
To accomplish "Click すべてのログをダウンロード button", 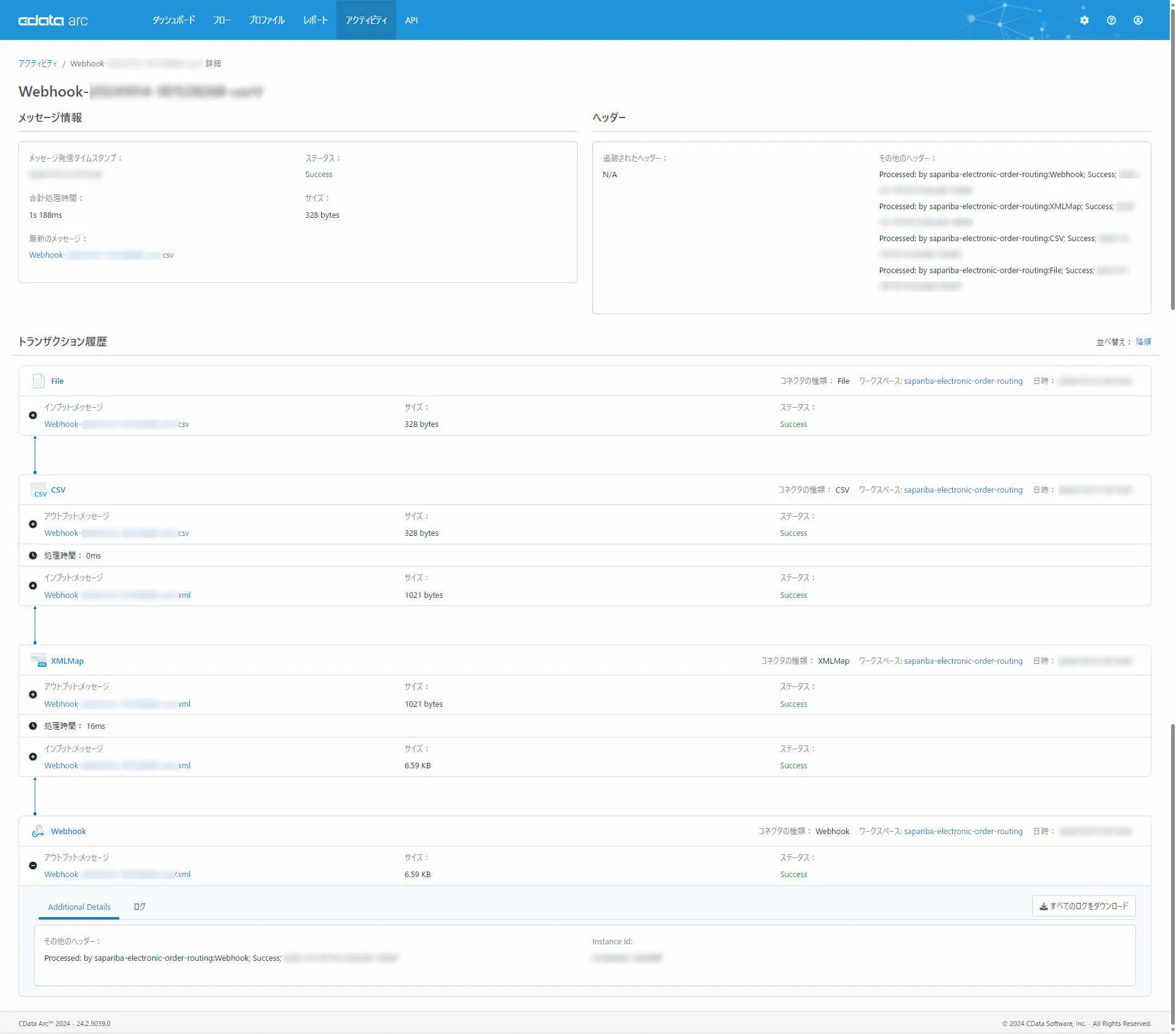I will click(x=1084, y=906).
